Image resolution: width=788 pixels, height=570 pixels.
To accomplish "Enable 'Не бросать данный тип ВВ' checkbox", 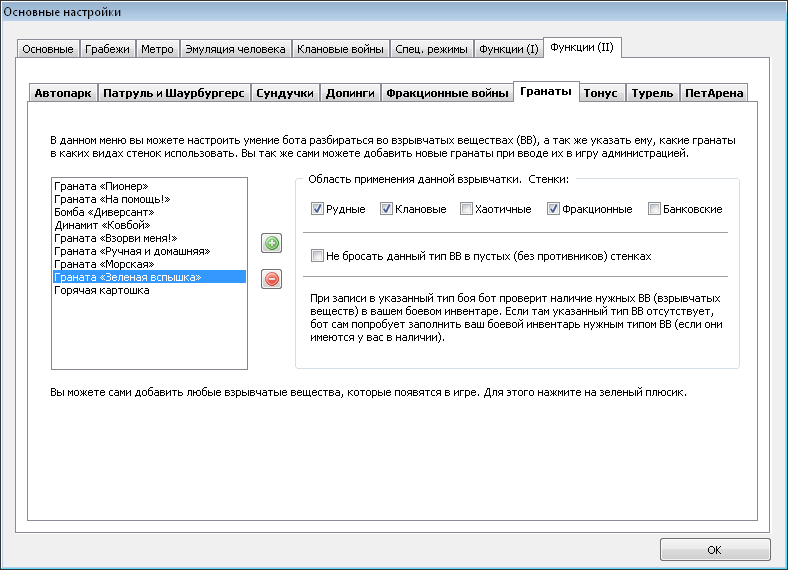I will point(317,256).
